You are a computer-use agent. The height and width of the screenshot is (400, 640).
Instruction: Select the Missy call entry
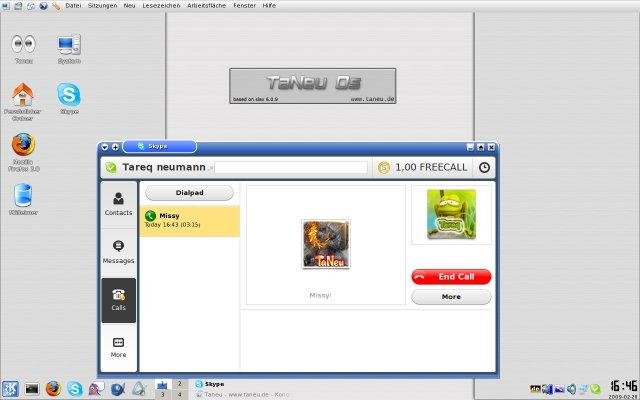(x=189, y=221)
